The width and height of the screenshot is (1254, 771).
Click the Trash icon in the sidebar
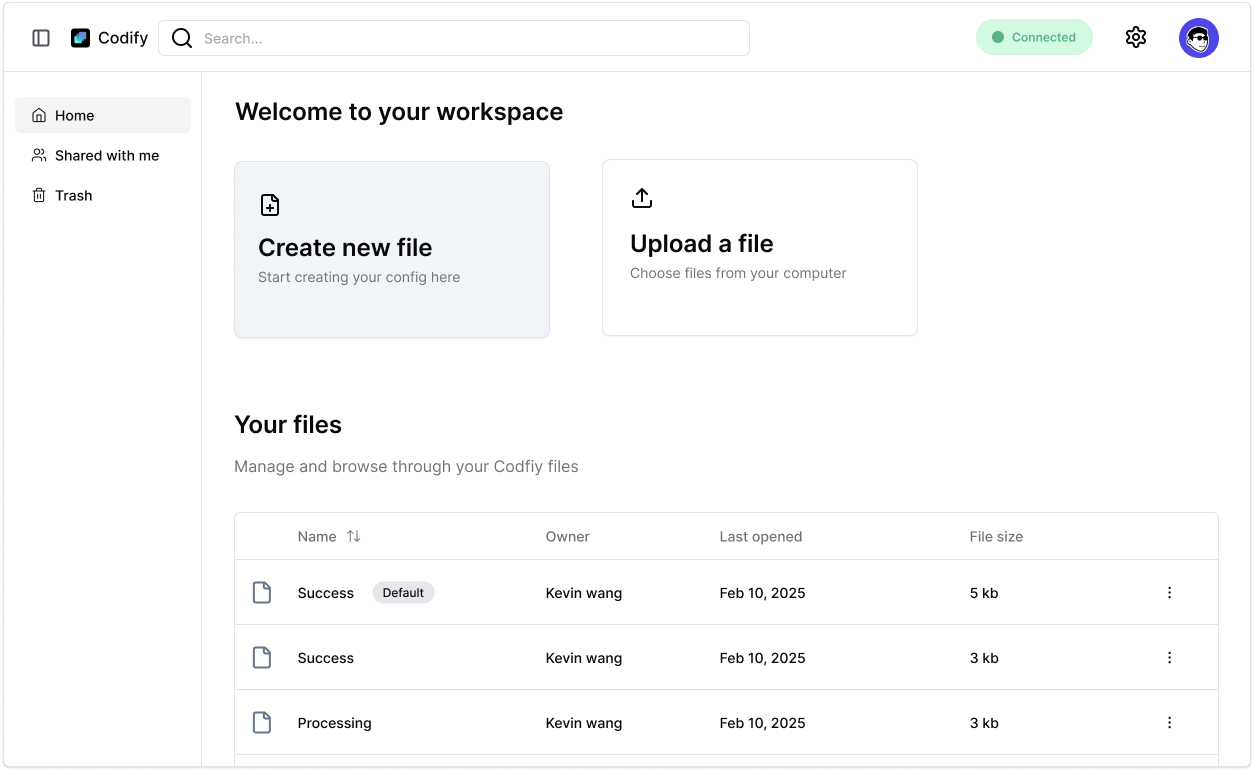coord(38,195)
